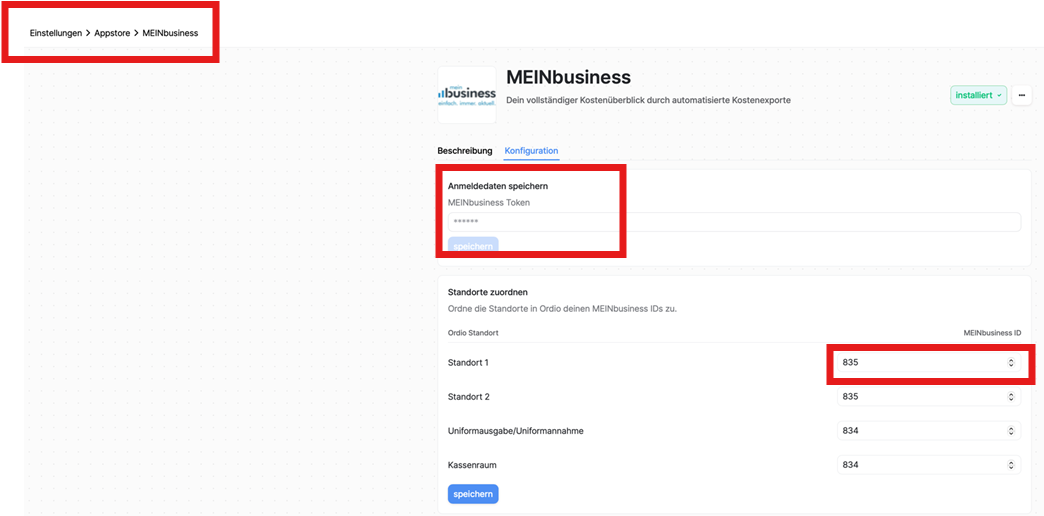This screenshot has height=516, width=1044.
Task: Click the 'Ordne die Standorte' instruction text
Action: pos(563,309)
